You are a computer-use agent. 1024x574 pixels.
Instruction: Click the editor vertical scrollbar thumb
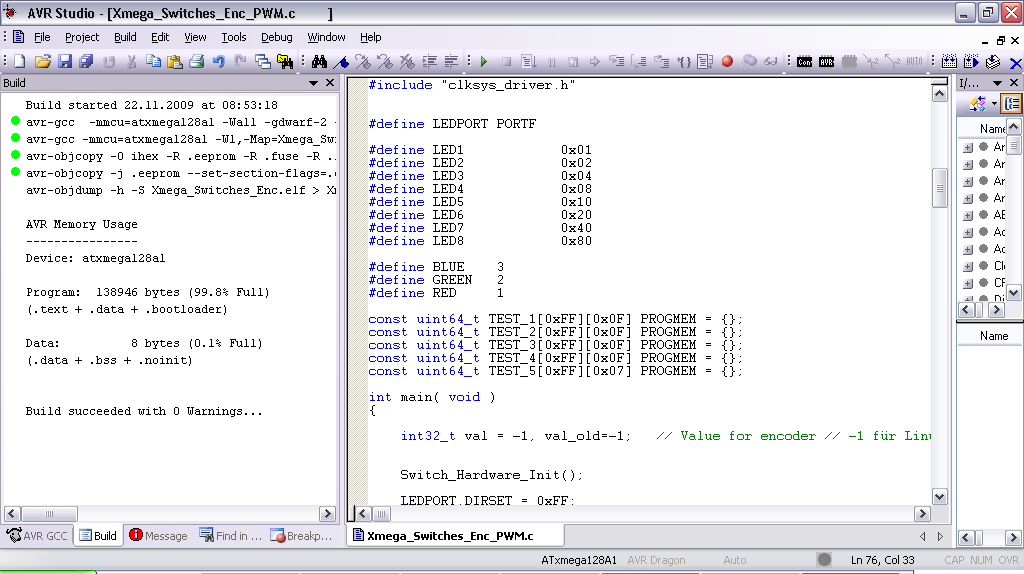click(939, 188)
